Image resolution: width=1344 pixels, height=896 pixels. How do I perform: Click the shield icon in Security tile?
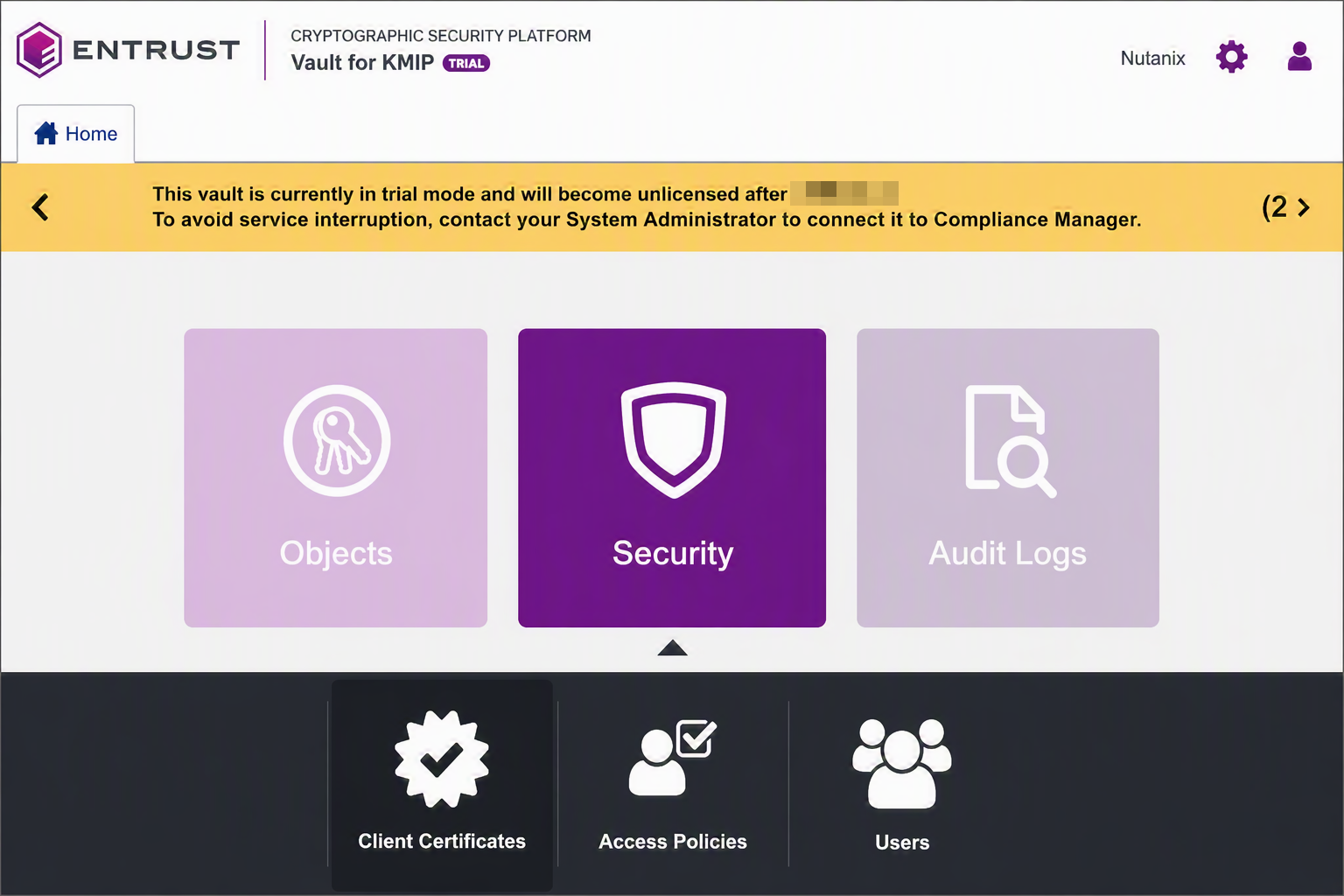673,439
